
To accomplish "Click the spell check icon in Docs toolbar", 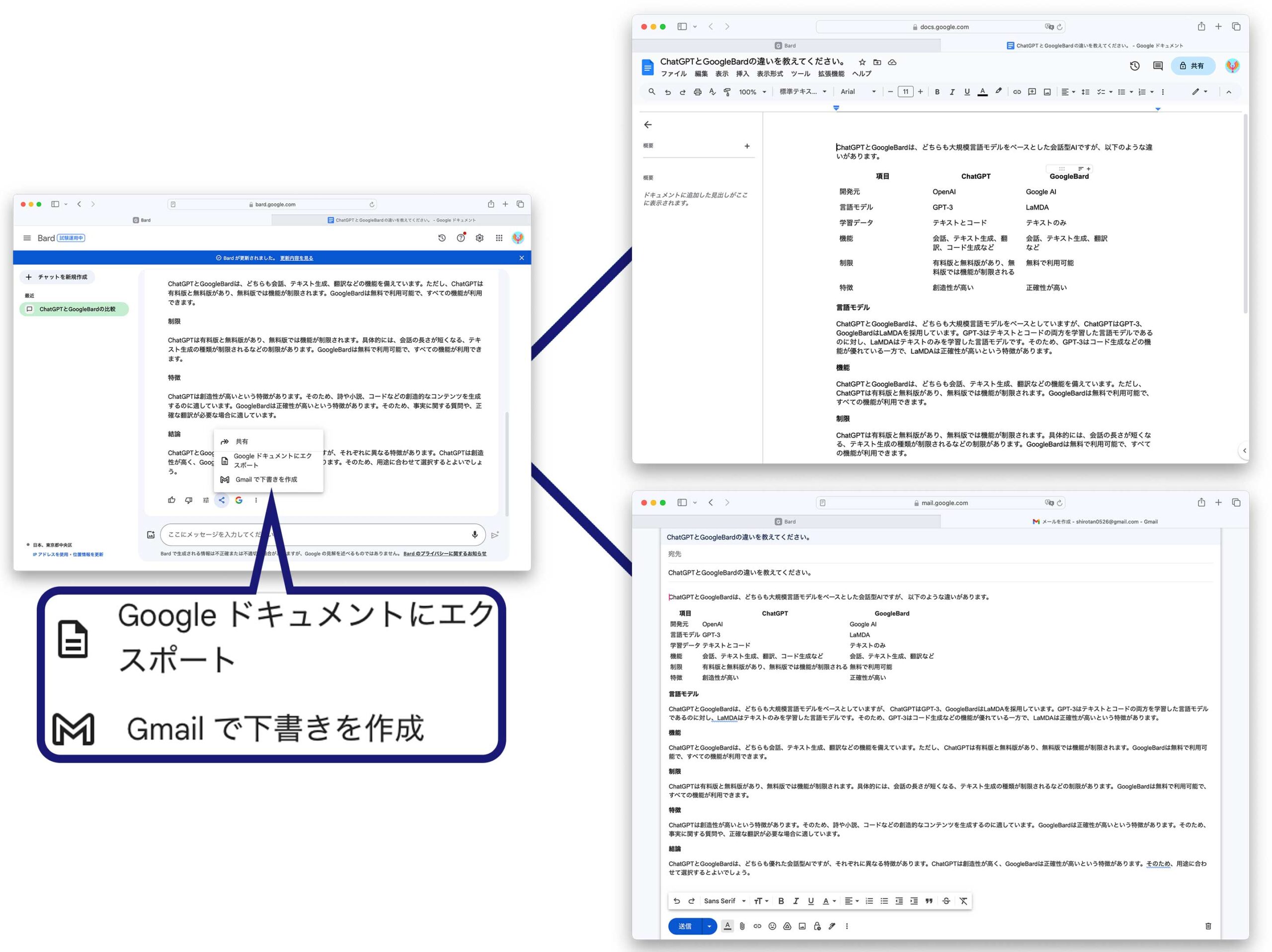I will (713, 92).
